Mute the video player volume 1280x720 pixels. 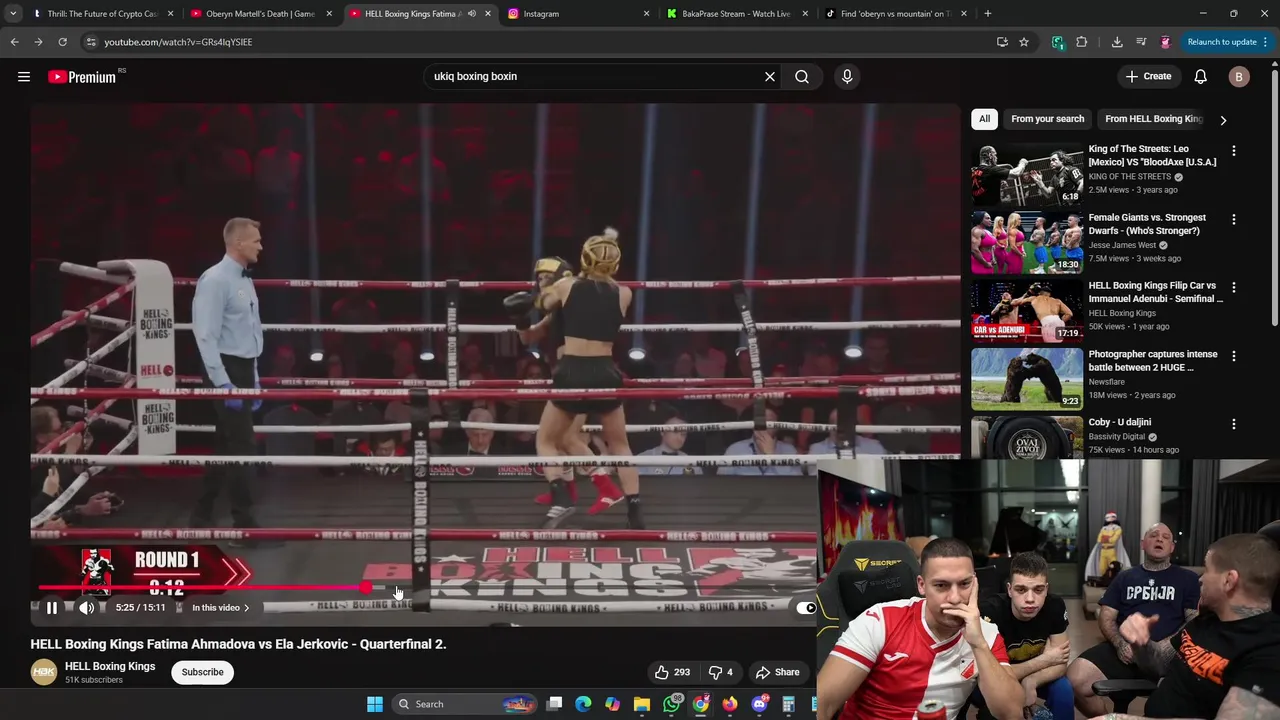[87, 608]
